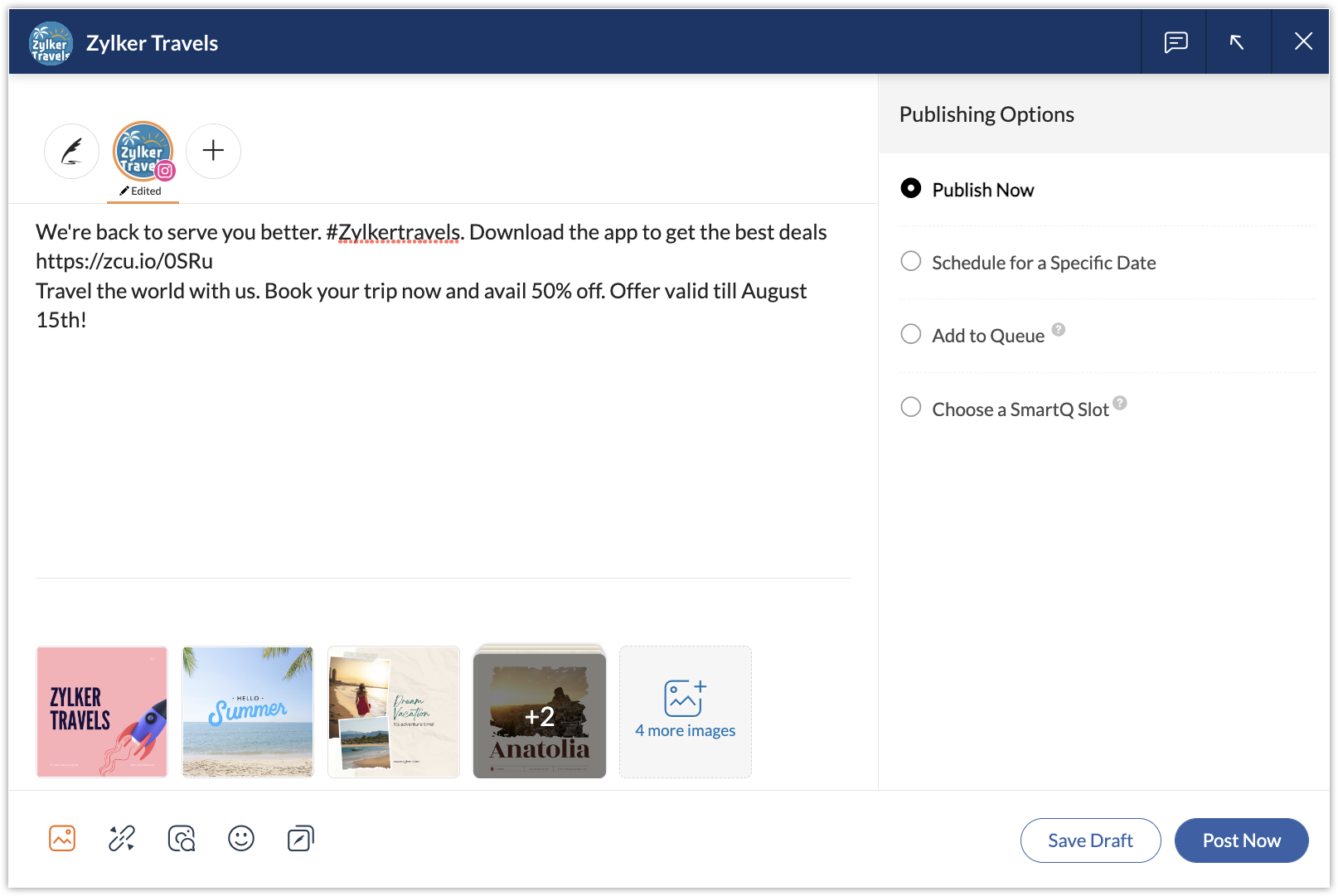This screenshot has width=1338, height=896.
Task: Open the post preview icon
Action: click(x=300, y=838)
